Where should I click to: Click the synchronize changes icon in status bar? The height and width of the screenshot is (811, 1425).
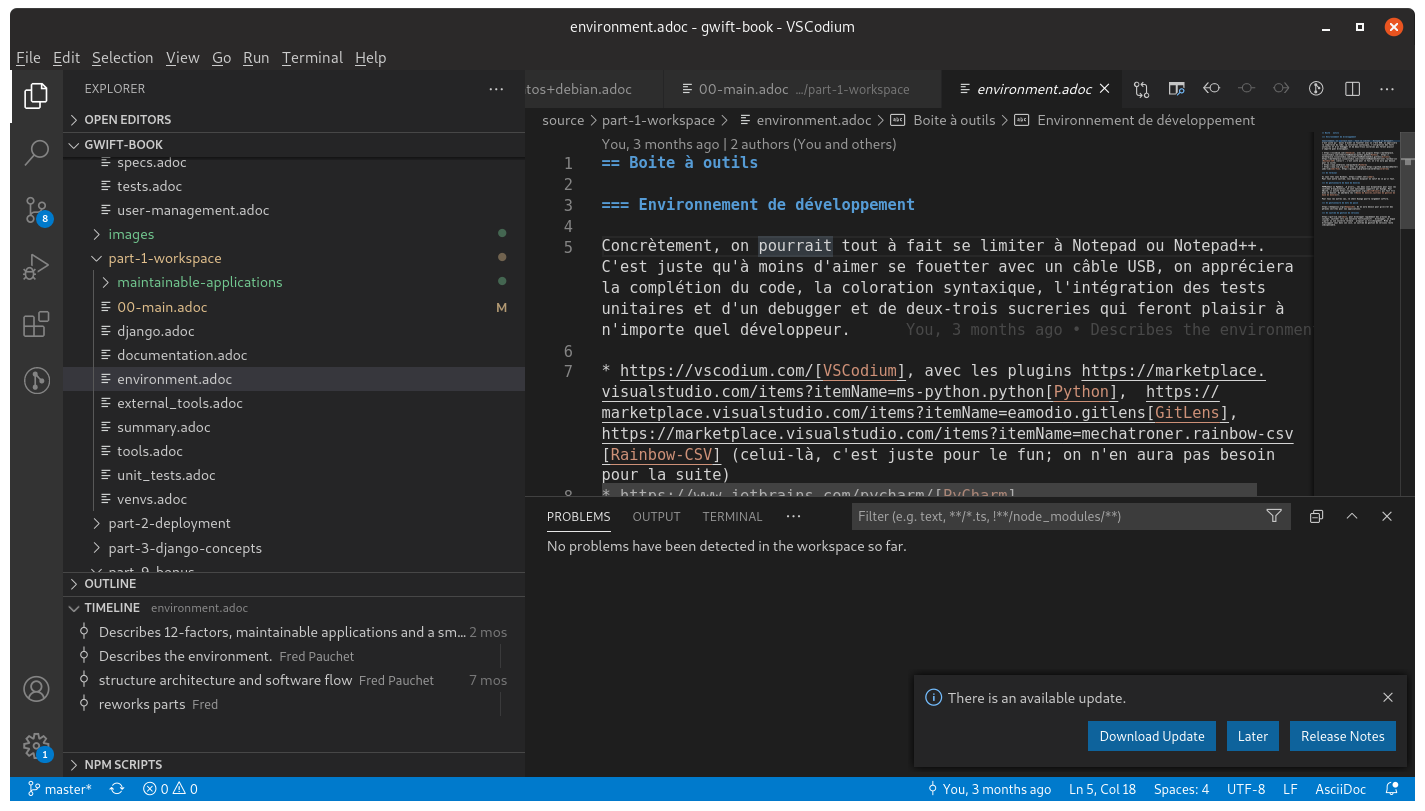pyautogui.click(x=117, y=789)
